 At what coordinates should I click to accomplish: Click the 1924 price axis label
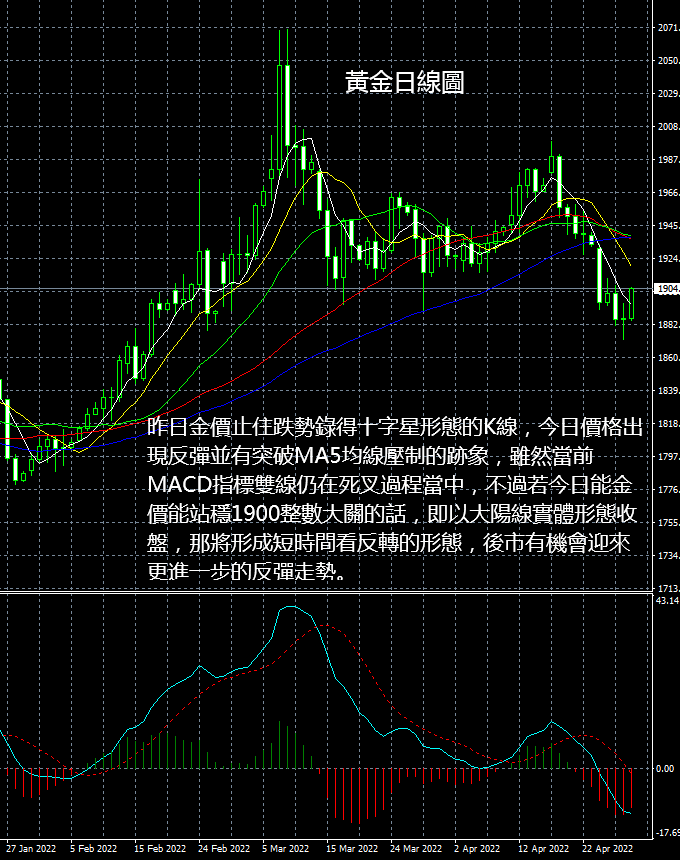[668, 258]
